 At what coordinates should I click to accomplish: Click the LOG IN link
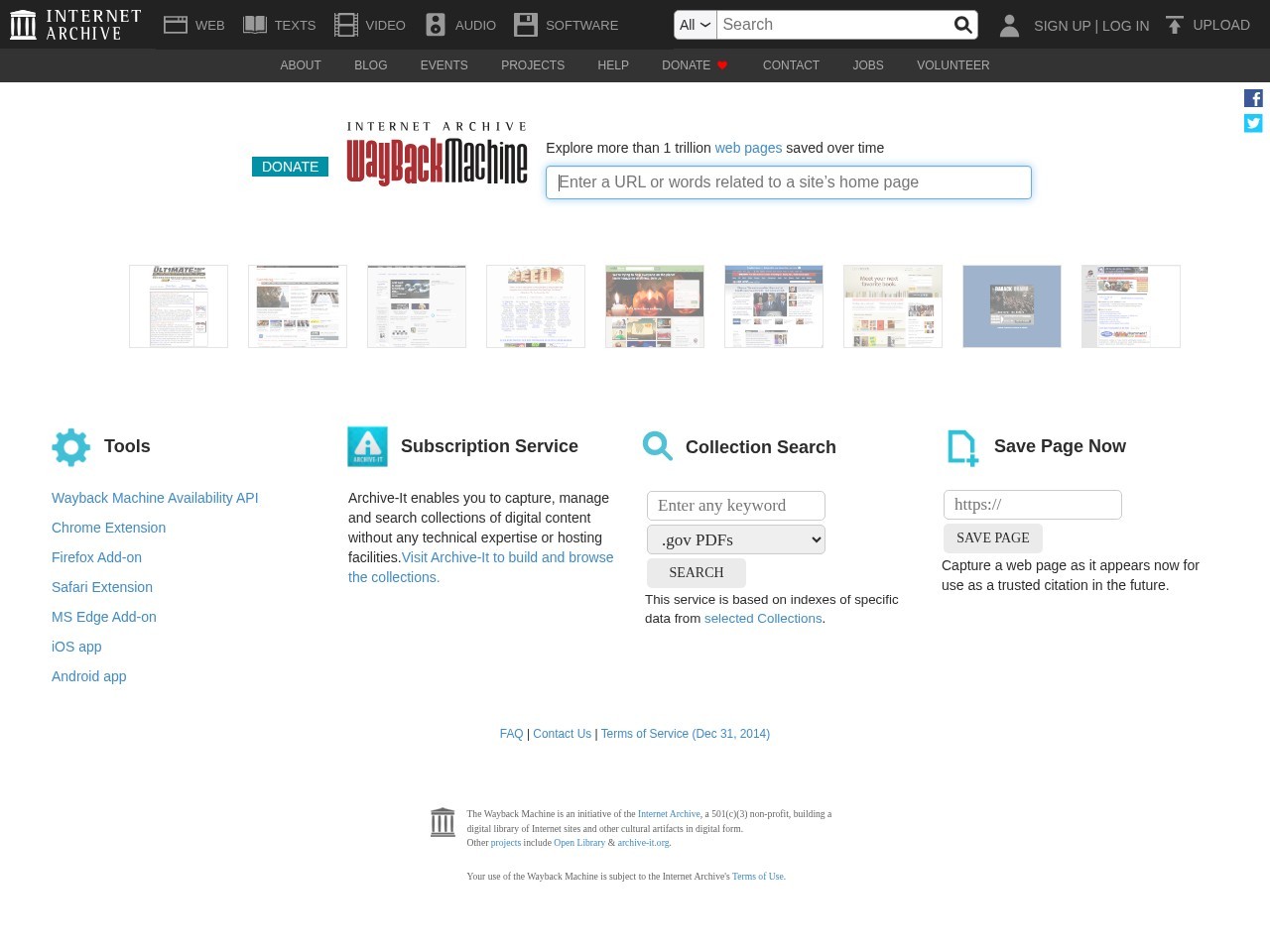click(x=1125, y=26)
